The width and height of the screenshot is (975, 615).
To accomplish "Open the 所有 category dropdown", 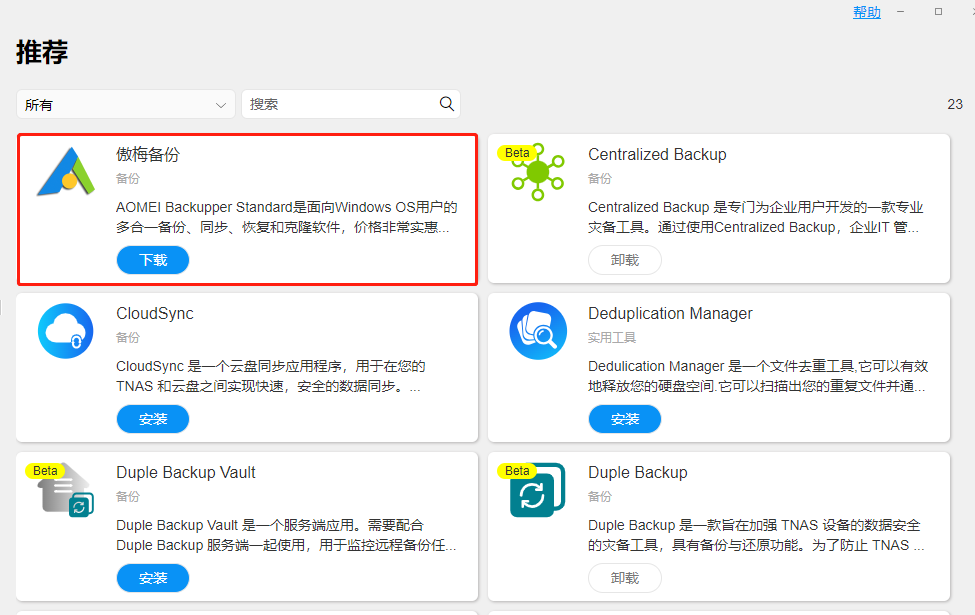I will point(126,104).
